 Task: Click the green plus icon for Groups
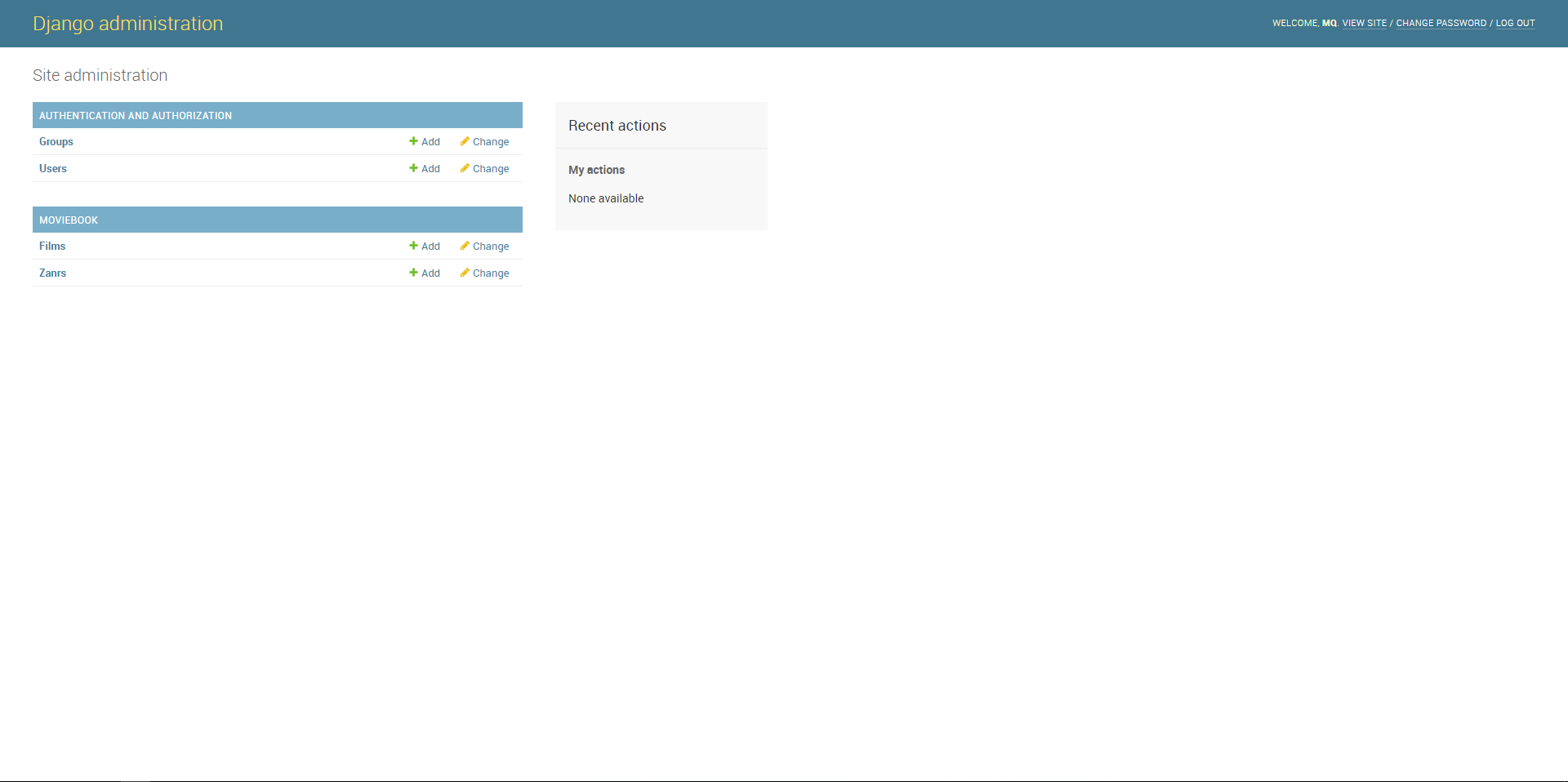click(x=413, y=141)
